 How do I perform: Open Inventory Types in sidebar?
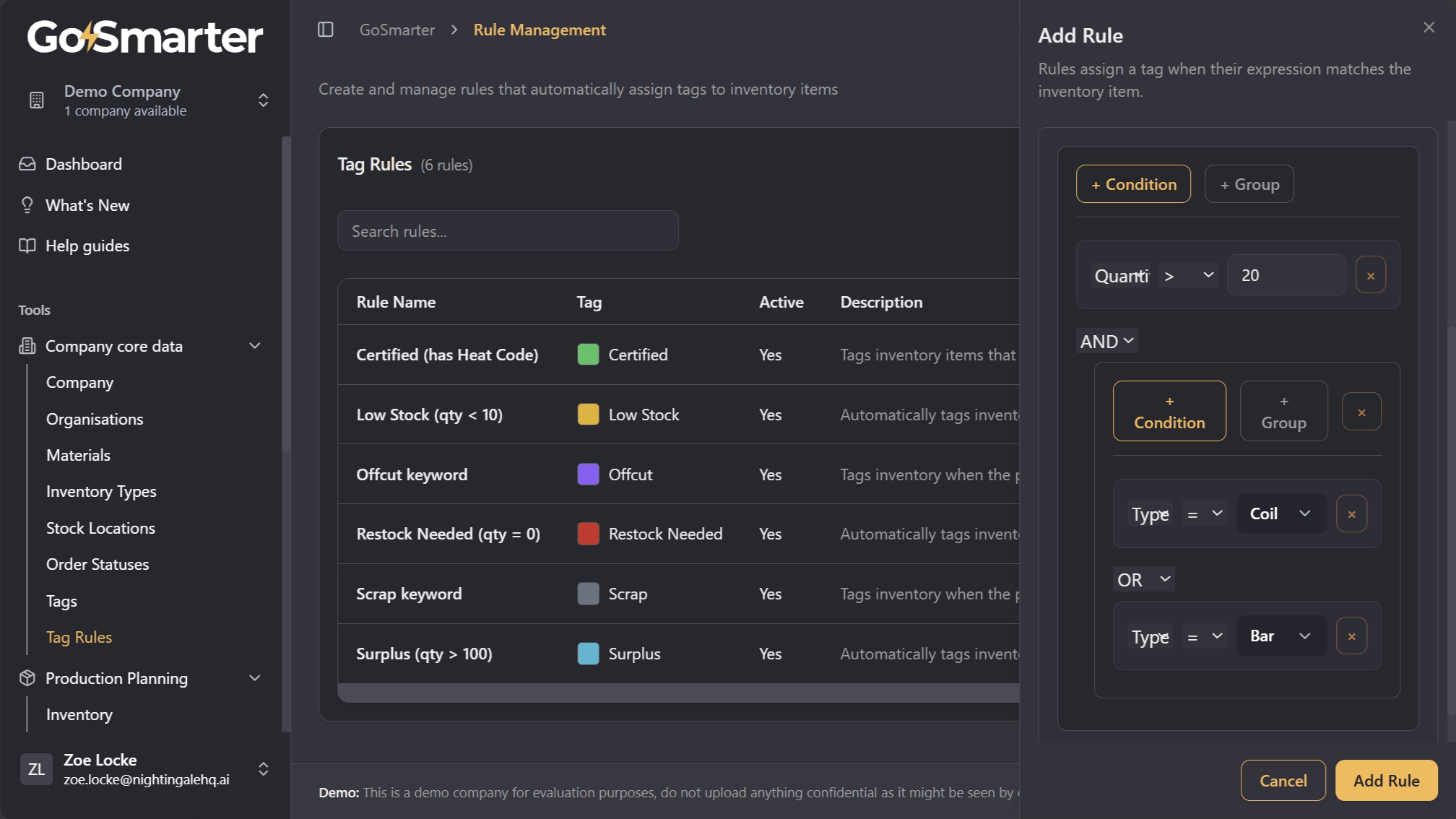[101, 491]
